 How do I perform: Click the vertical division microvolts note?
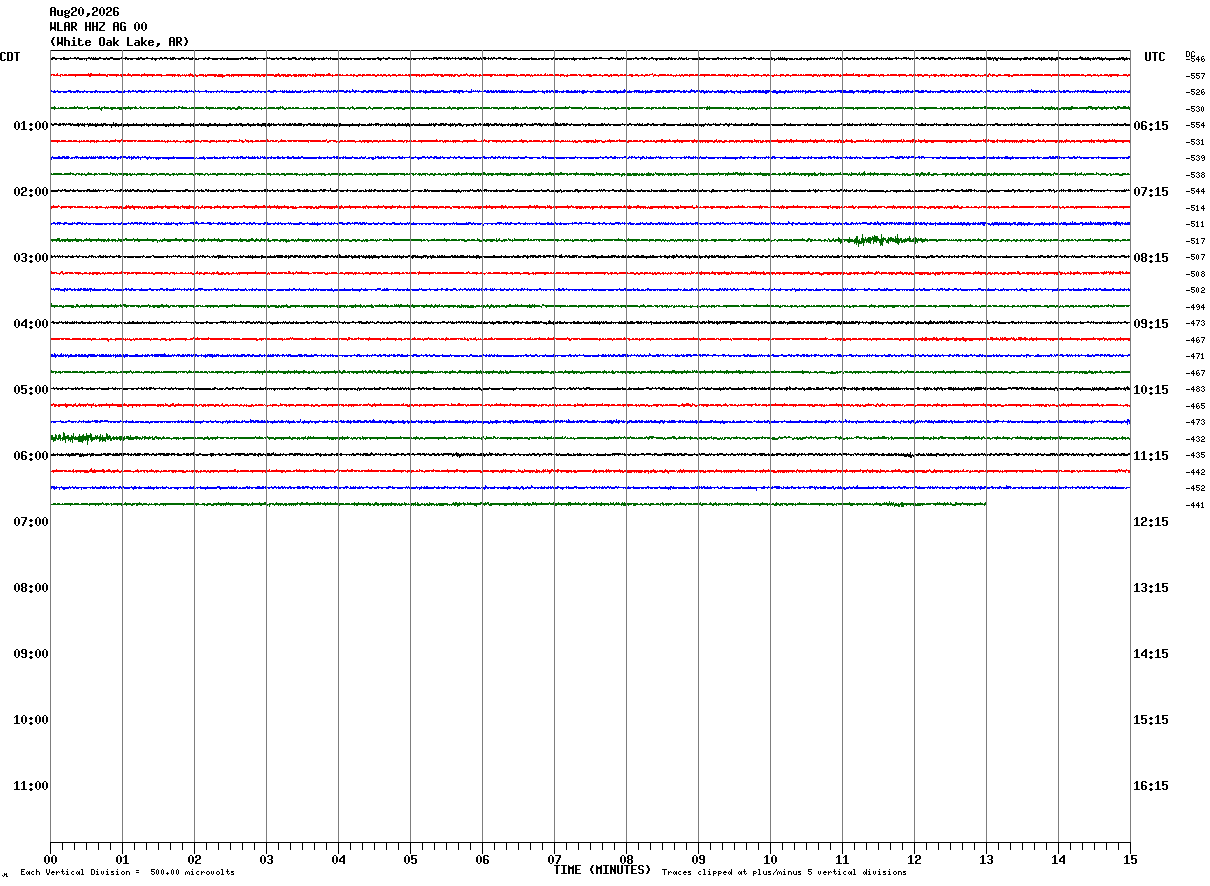127,873
